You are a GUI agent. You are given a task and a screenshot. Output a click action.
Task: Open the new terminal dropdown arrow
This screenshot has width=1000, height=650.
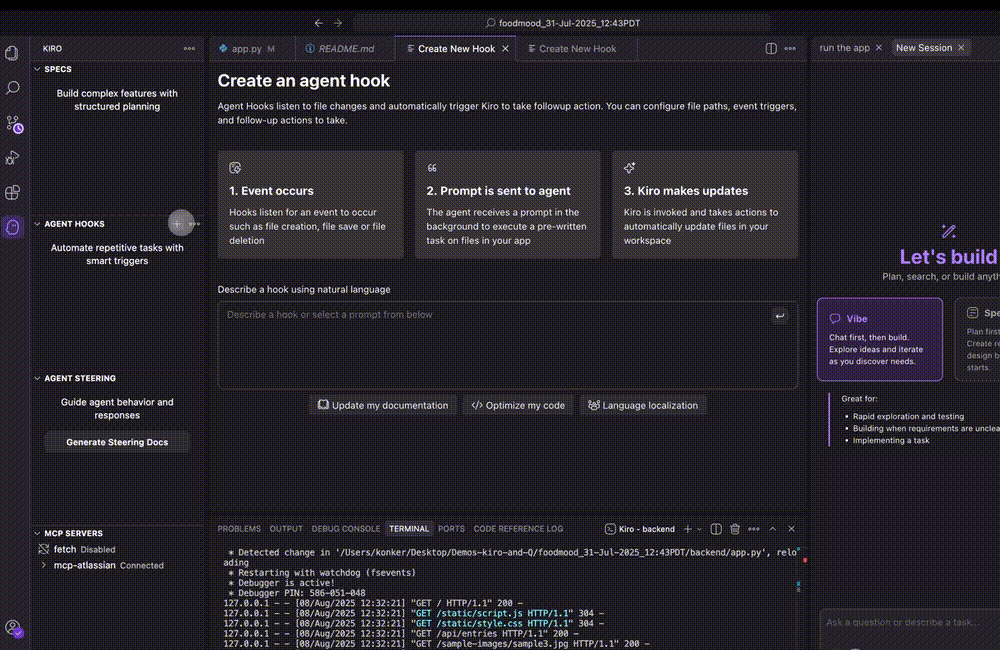700,529
